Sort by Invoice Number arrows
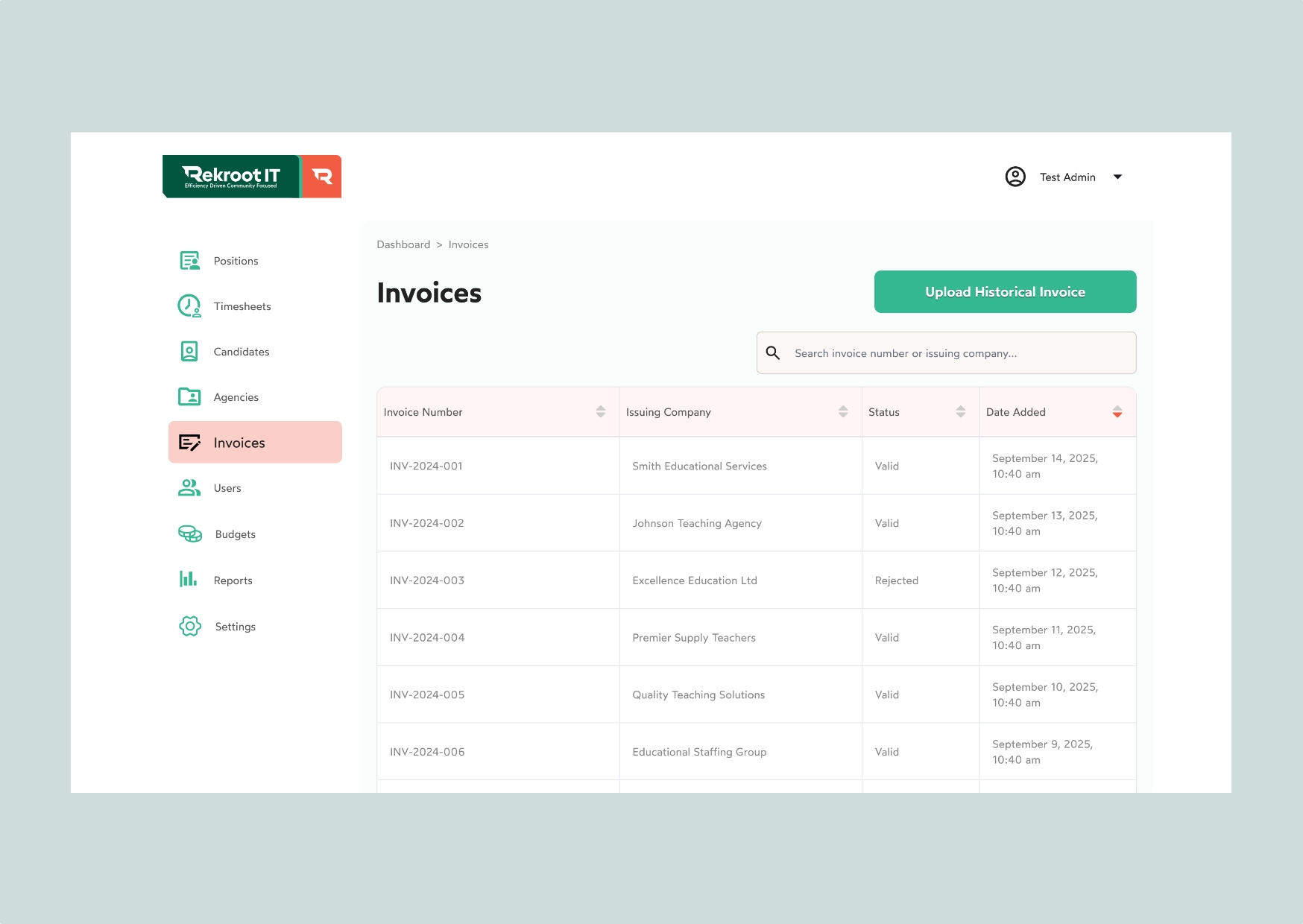Viewport: 1303px width, 924px height. (601, 412)
